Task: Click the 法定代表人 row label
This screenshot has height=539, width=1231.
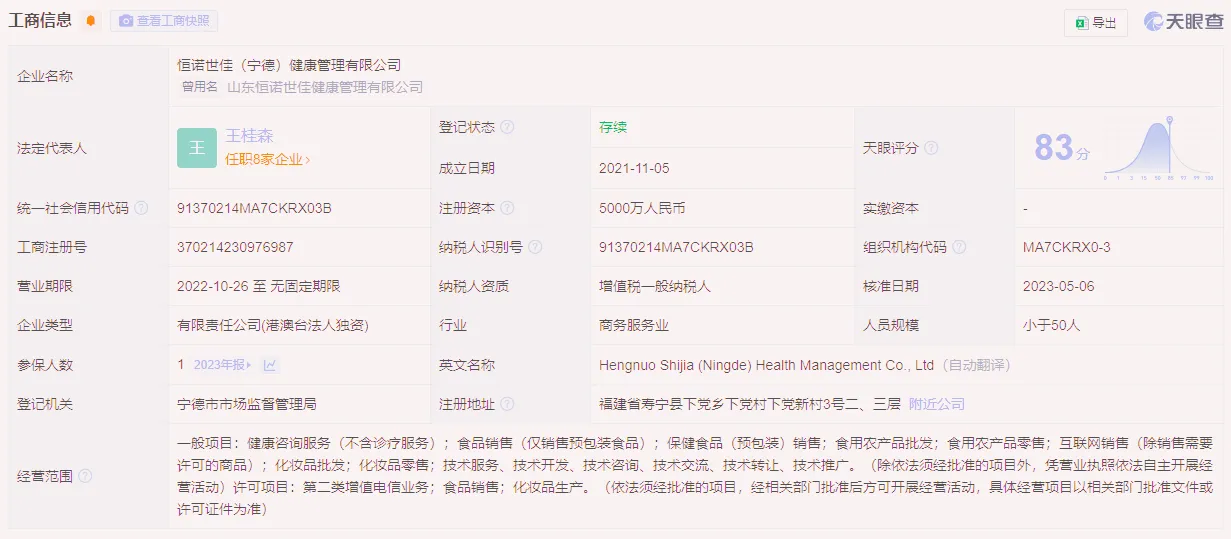Action: (52, 148)
